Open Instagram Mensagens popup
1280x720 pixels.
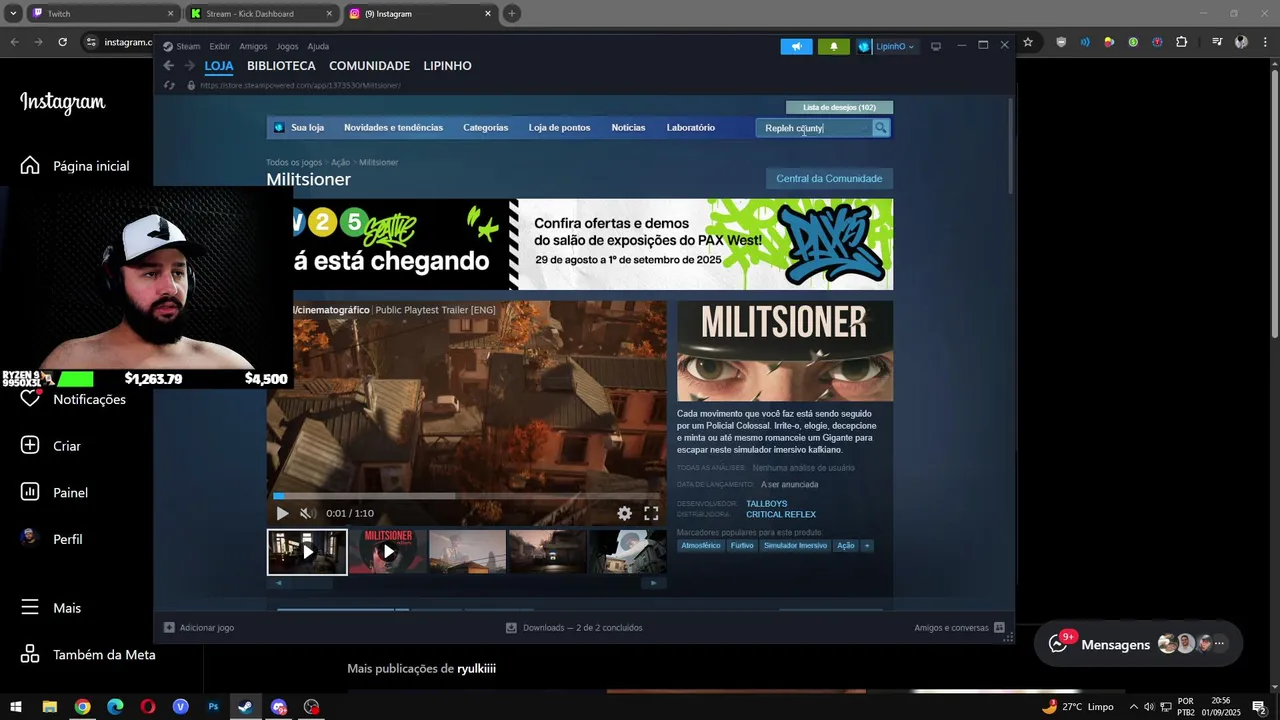coord(1138,644)
